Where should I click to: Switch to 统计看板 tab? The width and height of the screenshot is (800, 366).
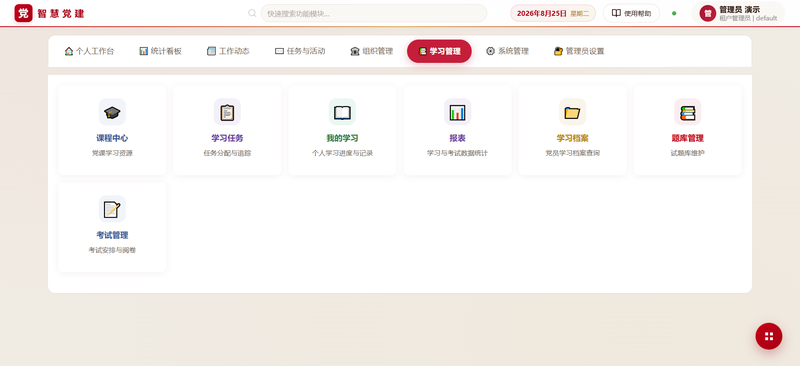click(x=161, y=51)
